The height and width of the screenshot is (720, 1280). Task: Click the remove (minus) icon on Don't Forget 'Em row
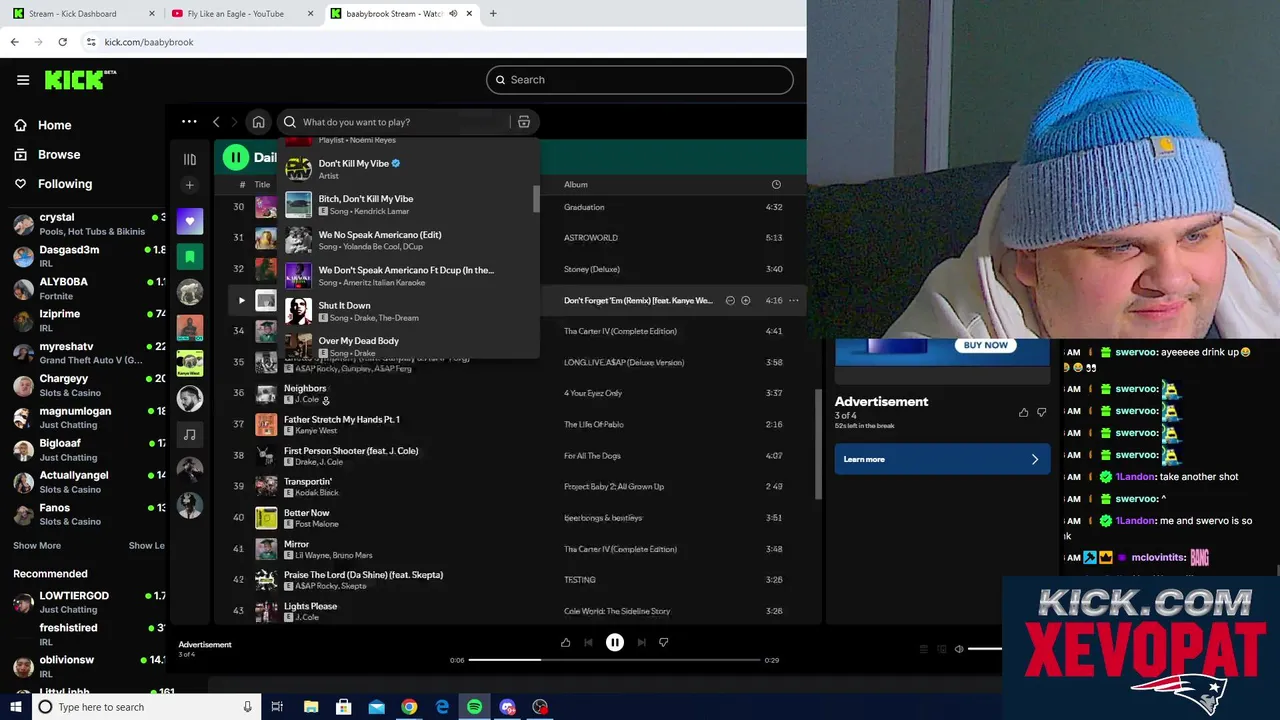(730, 300)
